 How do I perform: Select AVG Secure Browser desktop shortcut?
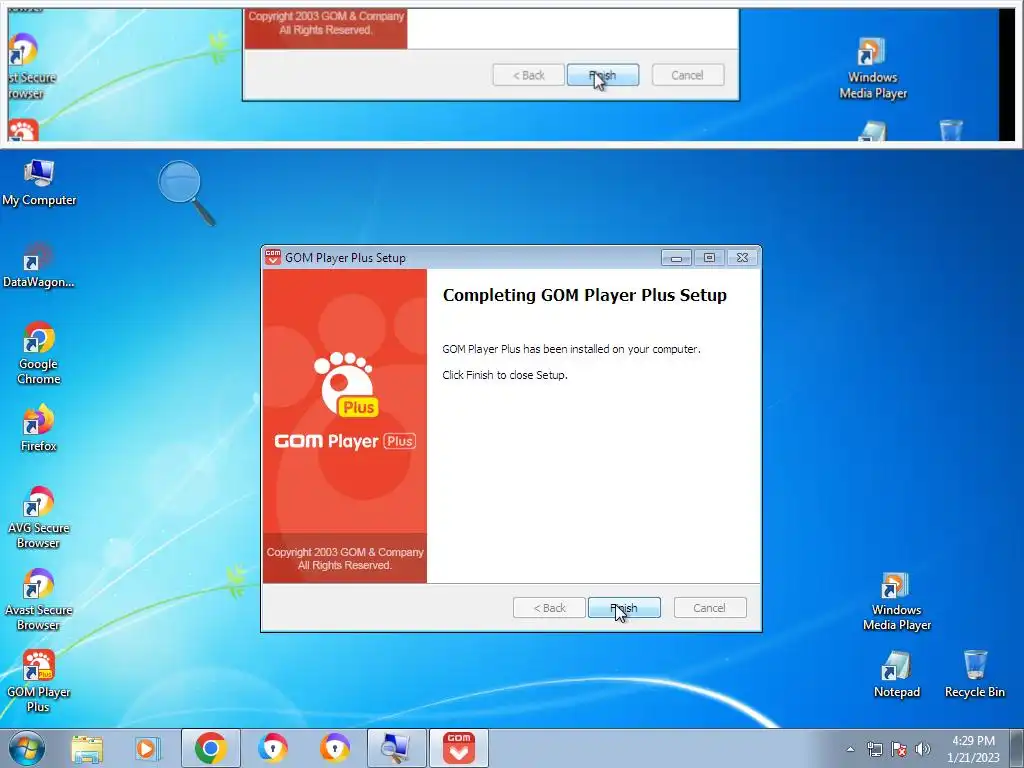(x=38, y=517)
